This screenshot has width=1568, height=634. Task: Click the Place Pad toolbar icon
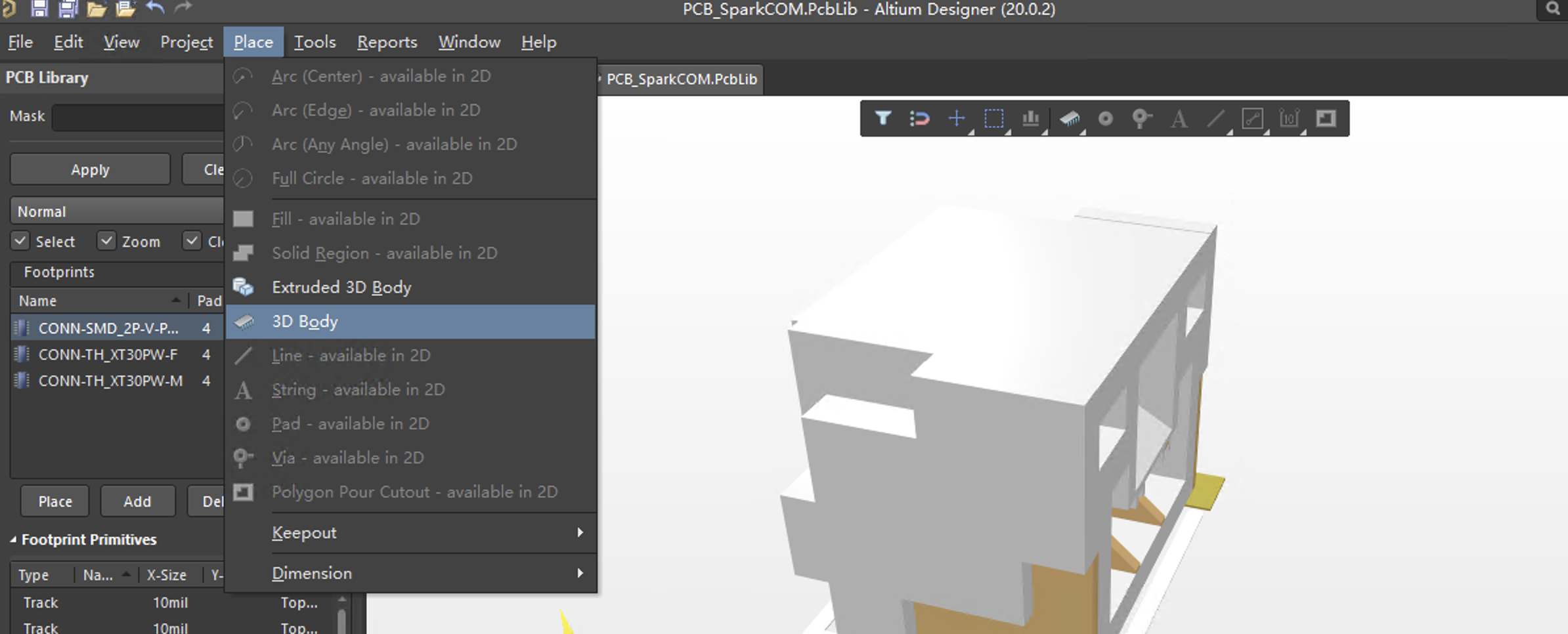click(x=1106, y=119)
